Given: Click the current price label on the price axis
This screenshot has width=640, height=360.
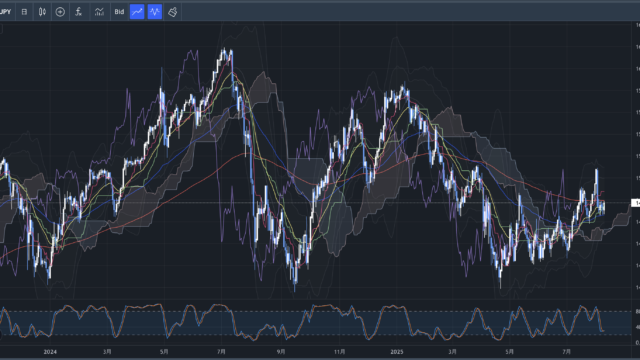Looking at the screenshot, I should 636,203.
